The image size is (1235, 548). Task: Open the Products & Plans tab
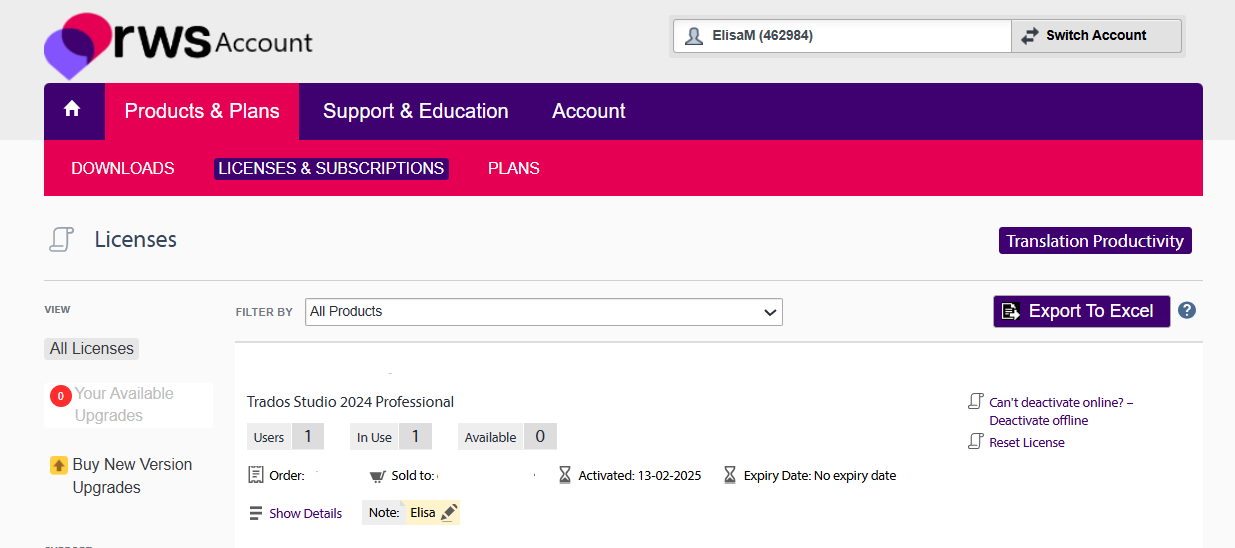point(202,111)
